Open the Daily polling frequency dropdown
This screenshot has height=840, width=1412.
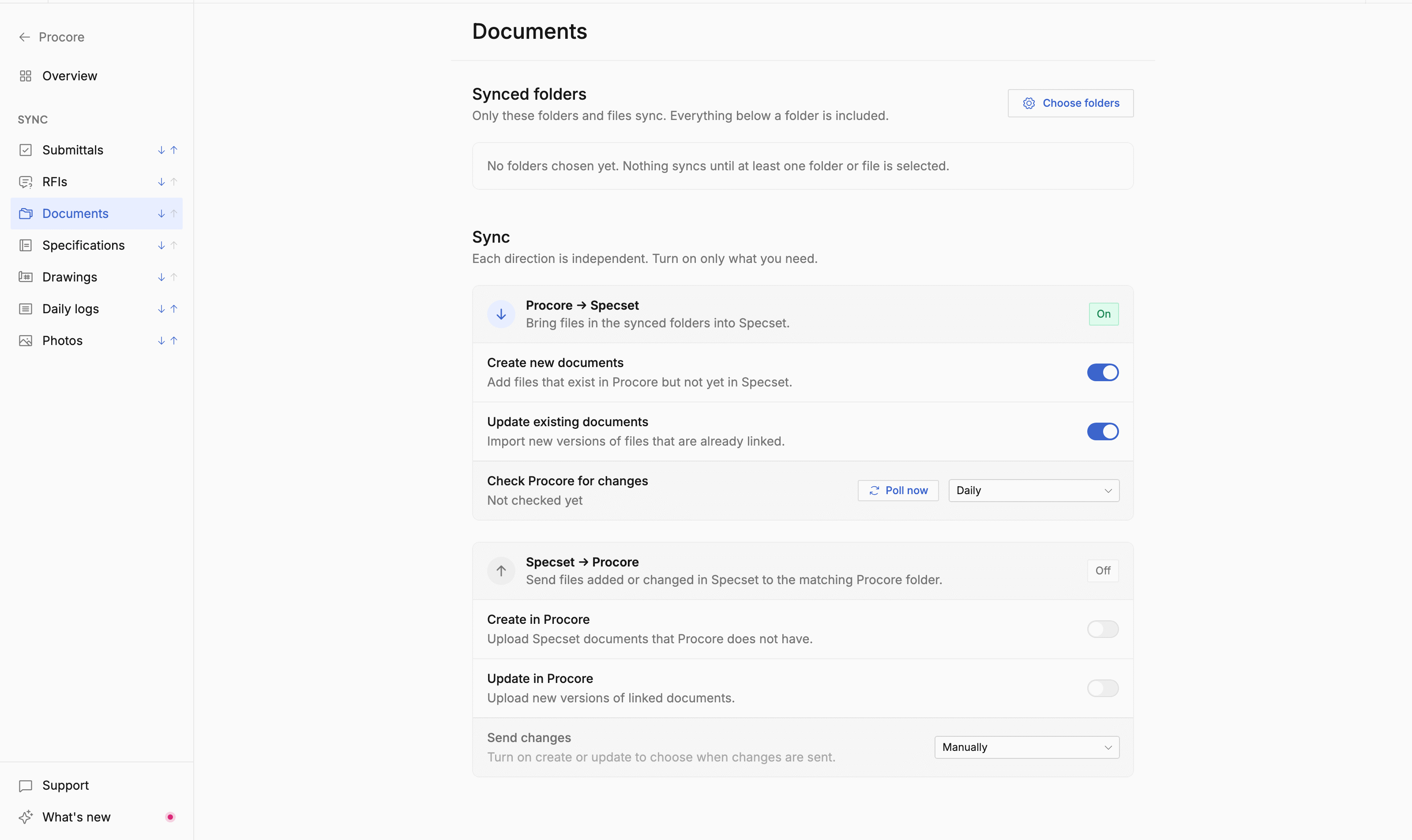tap(1034, 491)
